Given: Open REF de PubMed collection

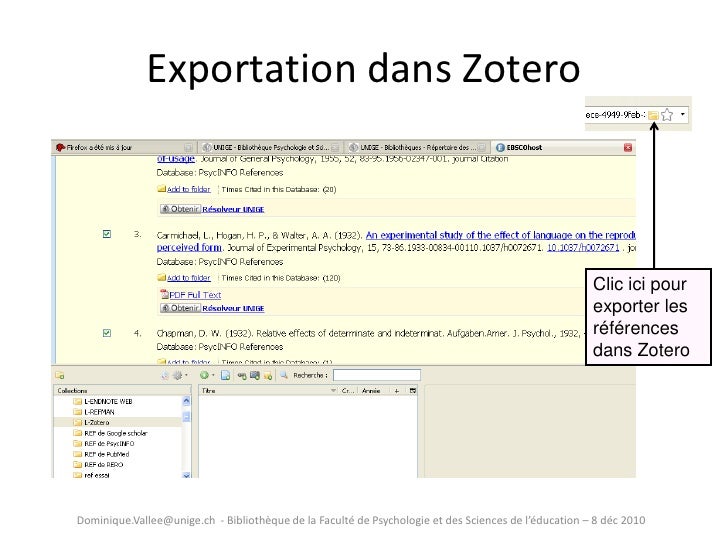Looking at the screenshot, I should [102, 455].
